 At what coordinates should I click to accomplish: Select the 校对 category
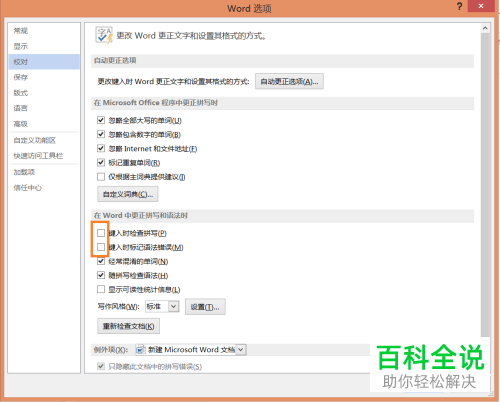(44, 62)
